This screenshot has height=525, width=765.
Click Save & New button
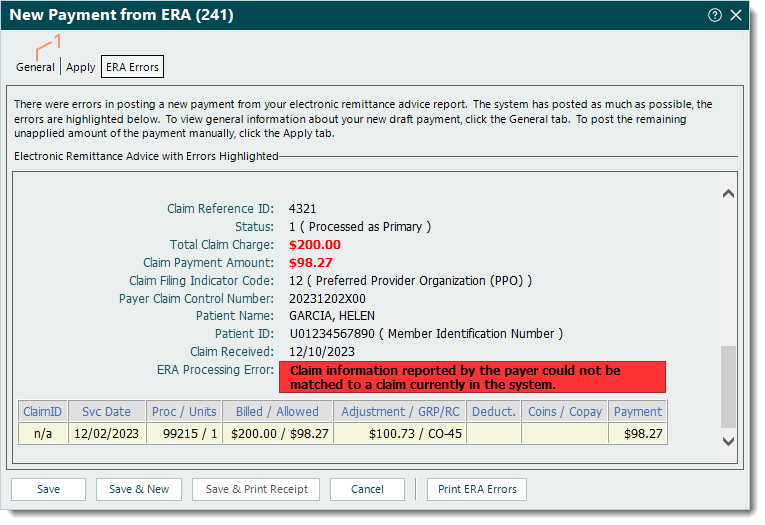pyautogui.click(x=139, y=489)
